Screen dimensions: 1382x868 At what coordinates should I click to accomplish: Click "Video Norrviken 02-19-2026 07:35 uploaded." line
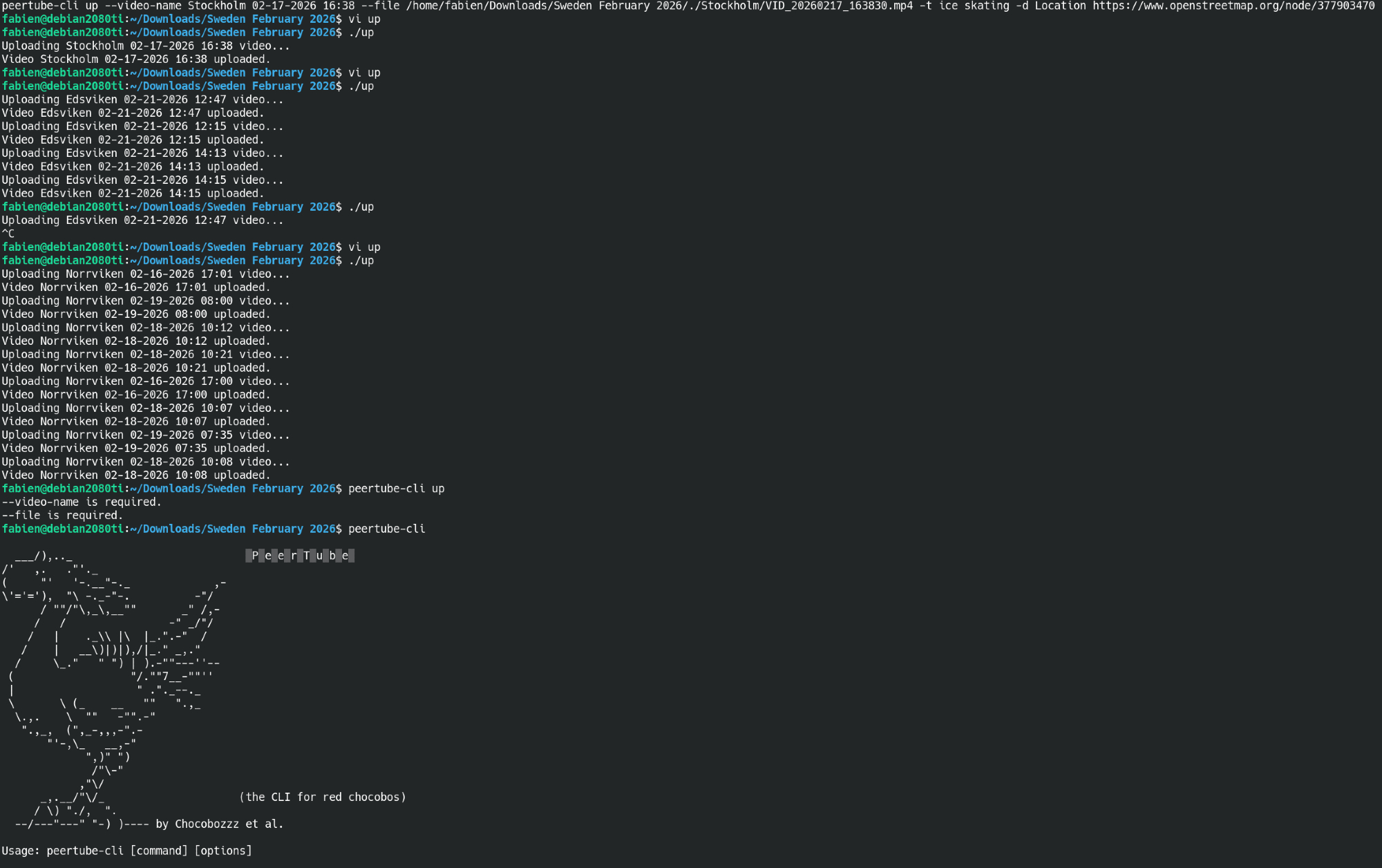pos(136,448)
